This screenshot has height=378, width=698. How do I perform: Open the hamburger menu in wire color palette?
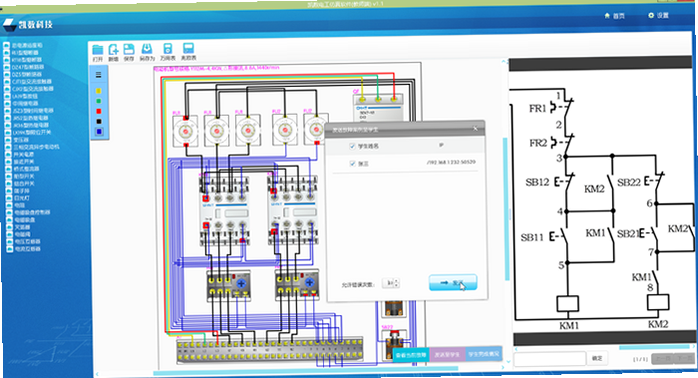pos(98,75)
